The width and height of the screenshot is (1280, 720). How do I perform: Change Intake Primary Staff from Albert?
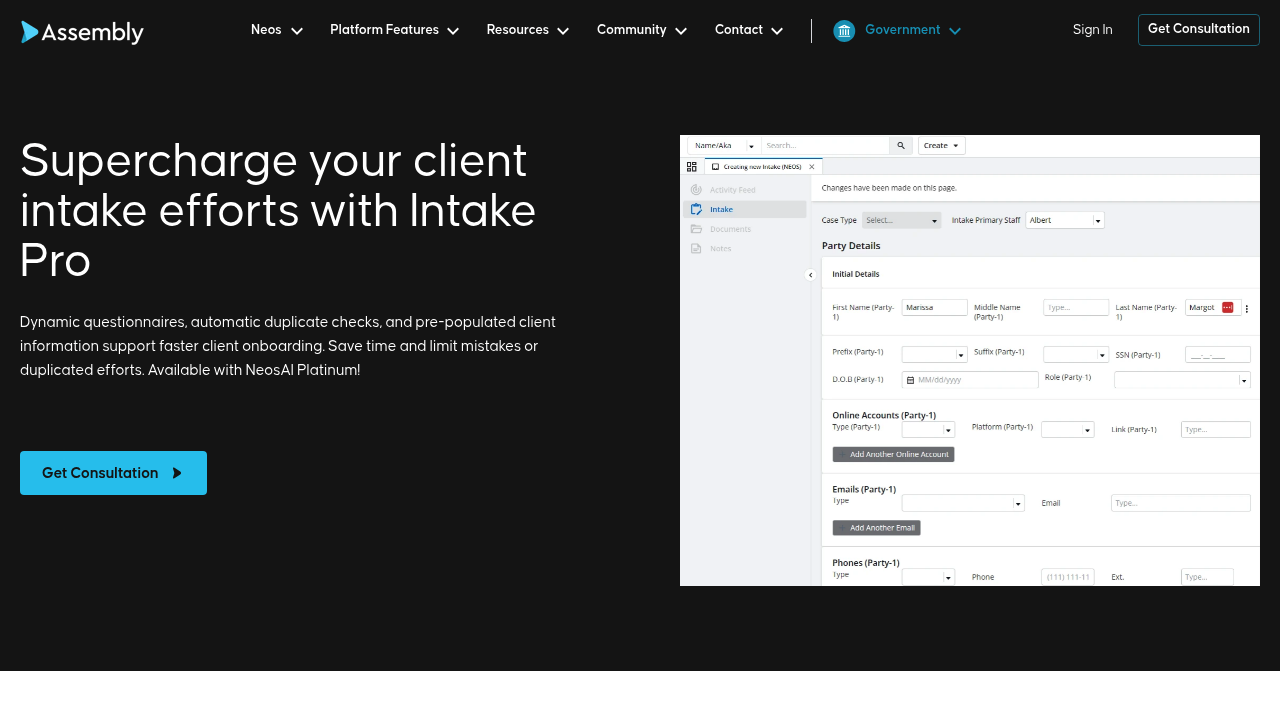1064,220
